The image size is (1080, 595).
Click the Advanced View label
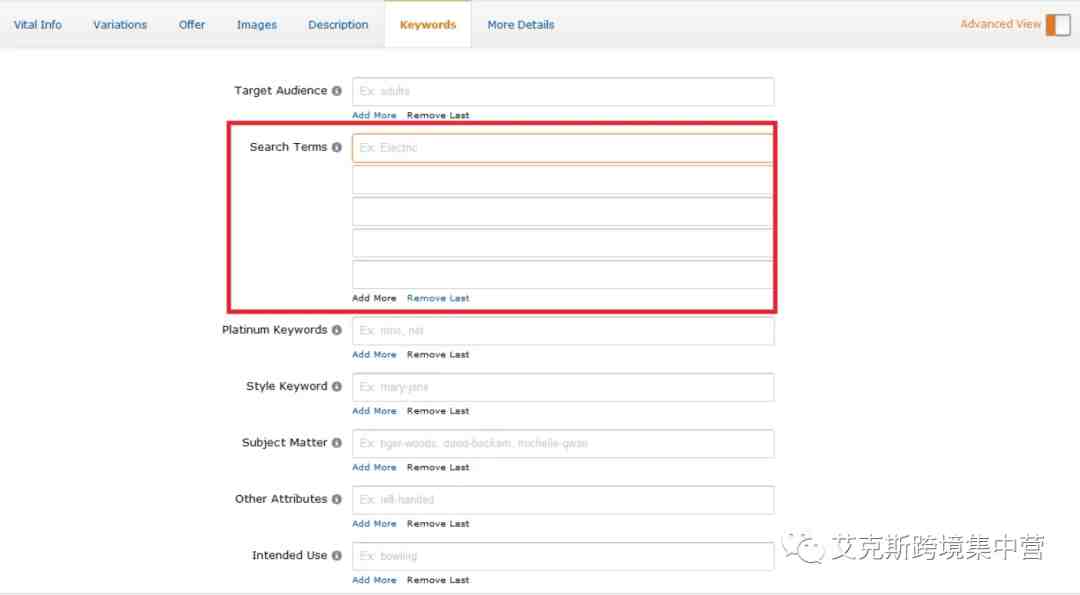click(1000, 24)
